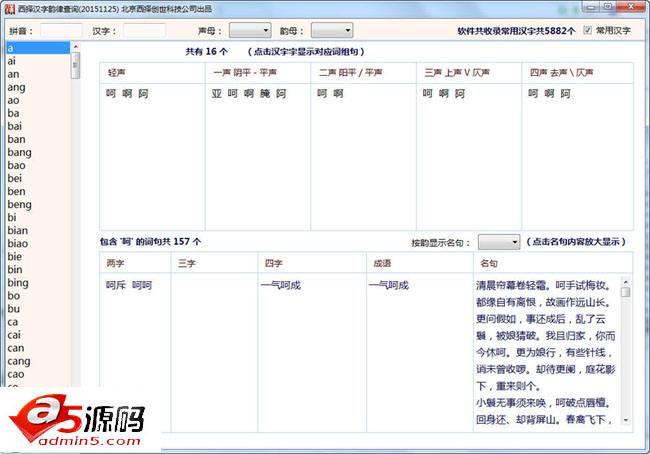650x454 pixels.
Task: Select 'bin' in the pinyin list
Action: [x=38, y=269]
